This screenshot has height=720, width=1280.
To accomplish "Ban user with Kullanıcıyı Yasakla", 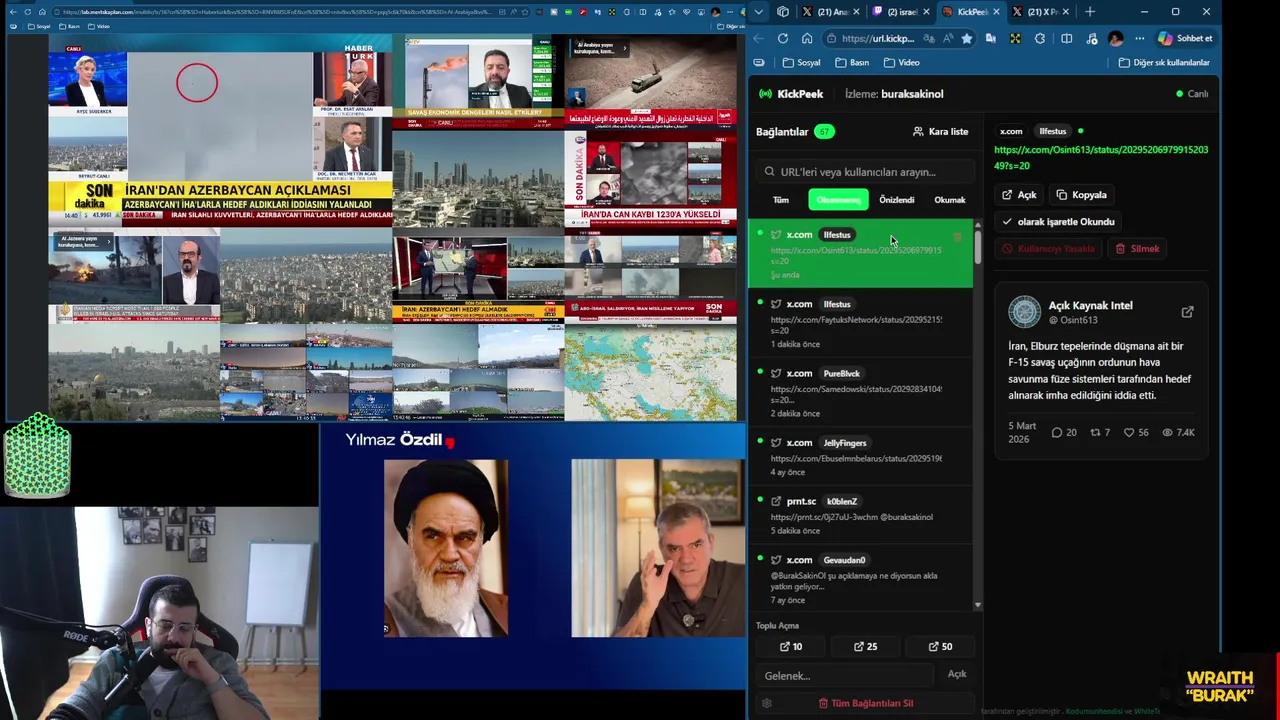I will [1048, 249].
